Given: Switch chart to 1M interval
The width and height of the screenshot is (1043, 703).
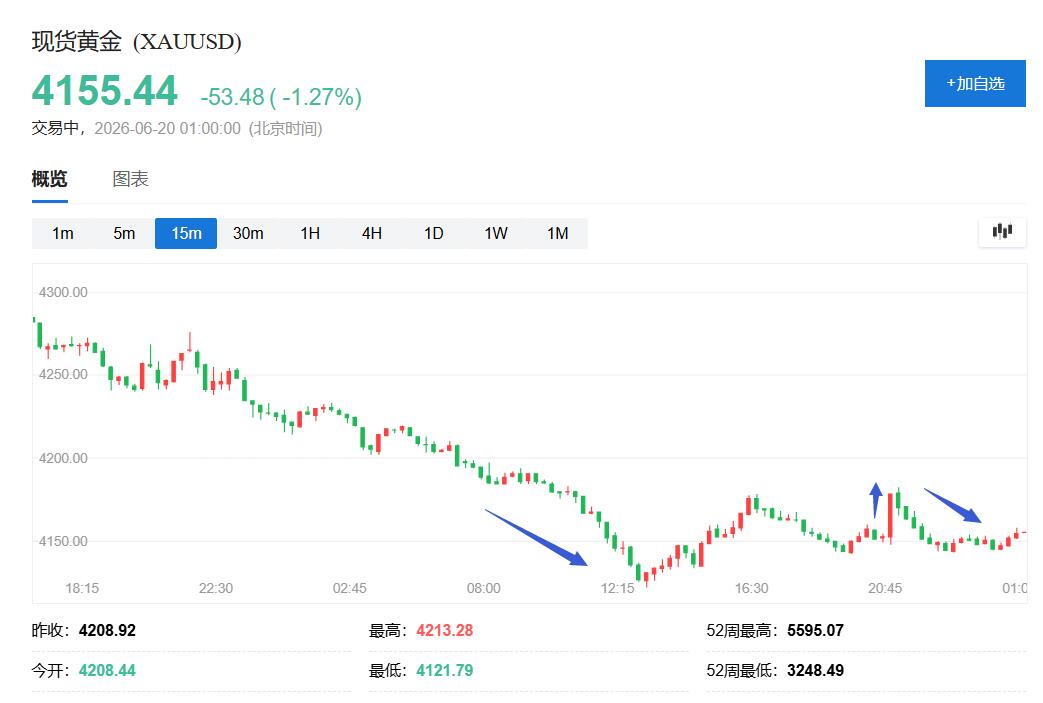Looking at the screenshot, I should 557,233.
